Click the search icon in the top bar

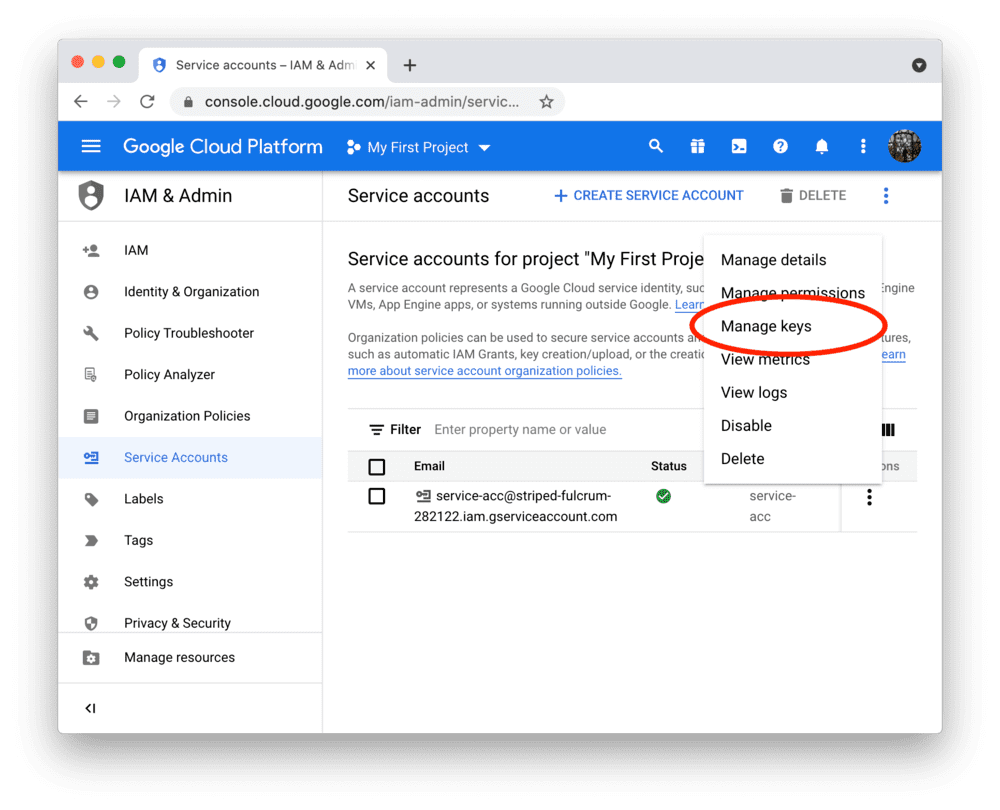(x=656, y=146)
